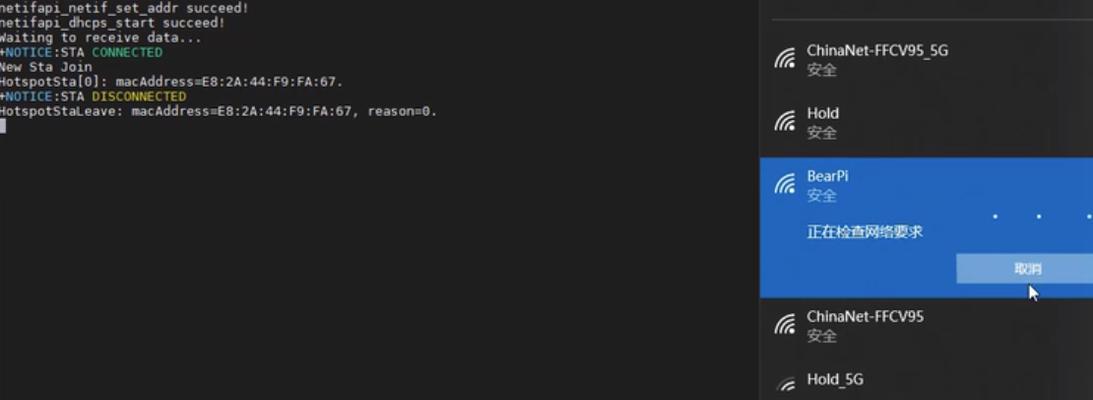Click the ChinaNet-FFCV95 Wi-Fi signal icon
The image size is (1093, 400).
click(785, 324)
